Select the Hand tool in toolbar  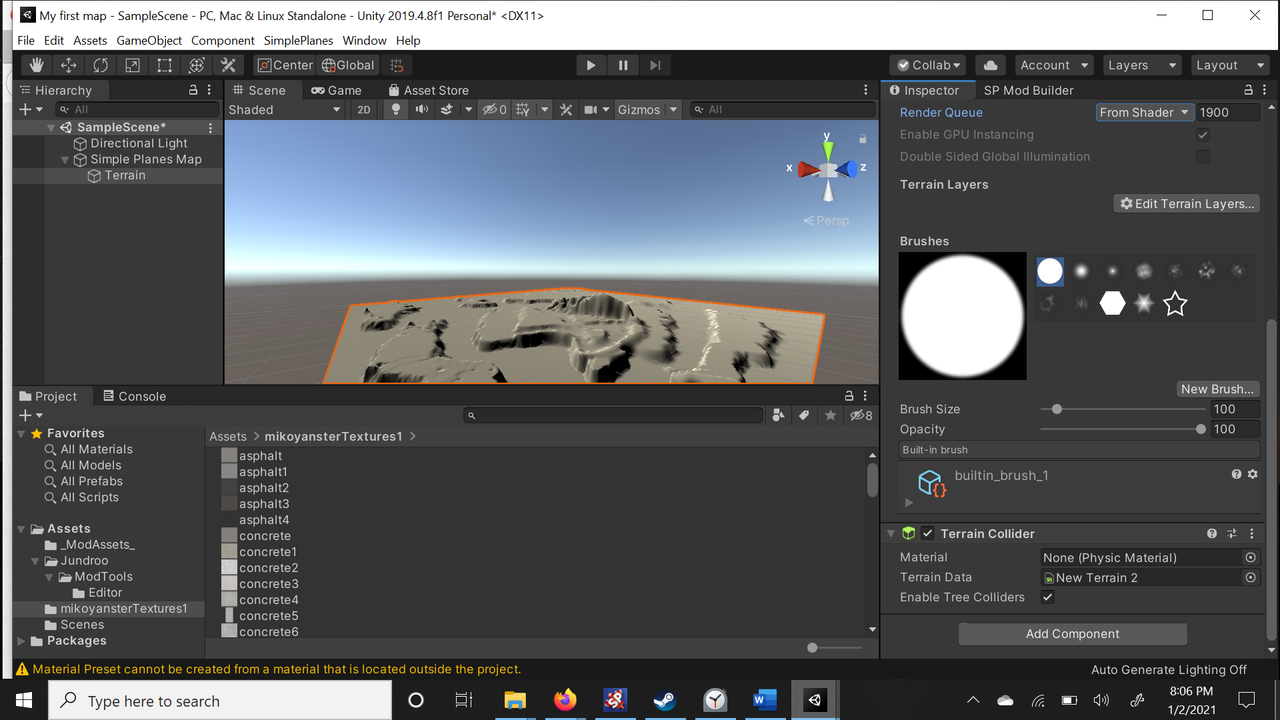[37, 65]
